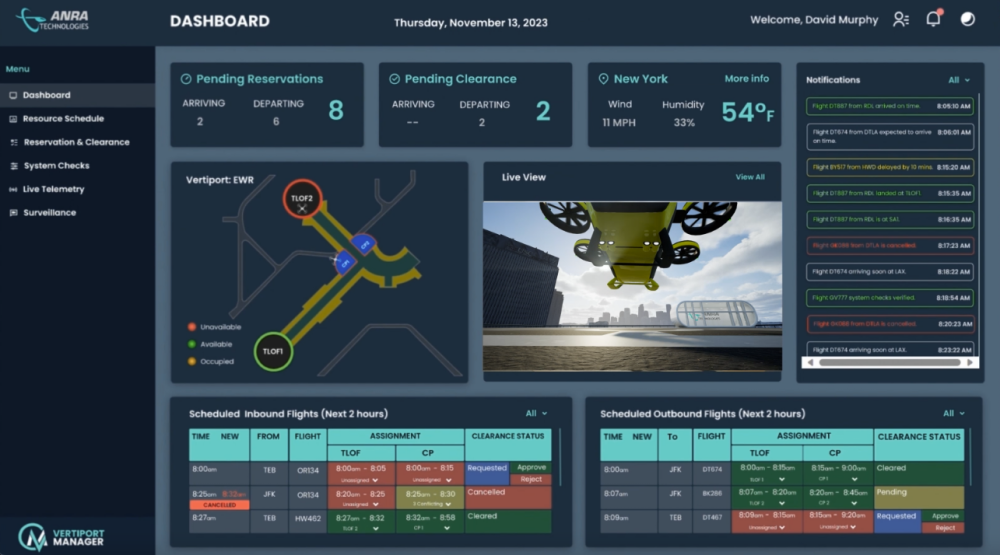This screenshot has height=555, width=1000.
Task: Click More info link for New York weather
Action: [x=746, y=79]
